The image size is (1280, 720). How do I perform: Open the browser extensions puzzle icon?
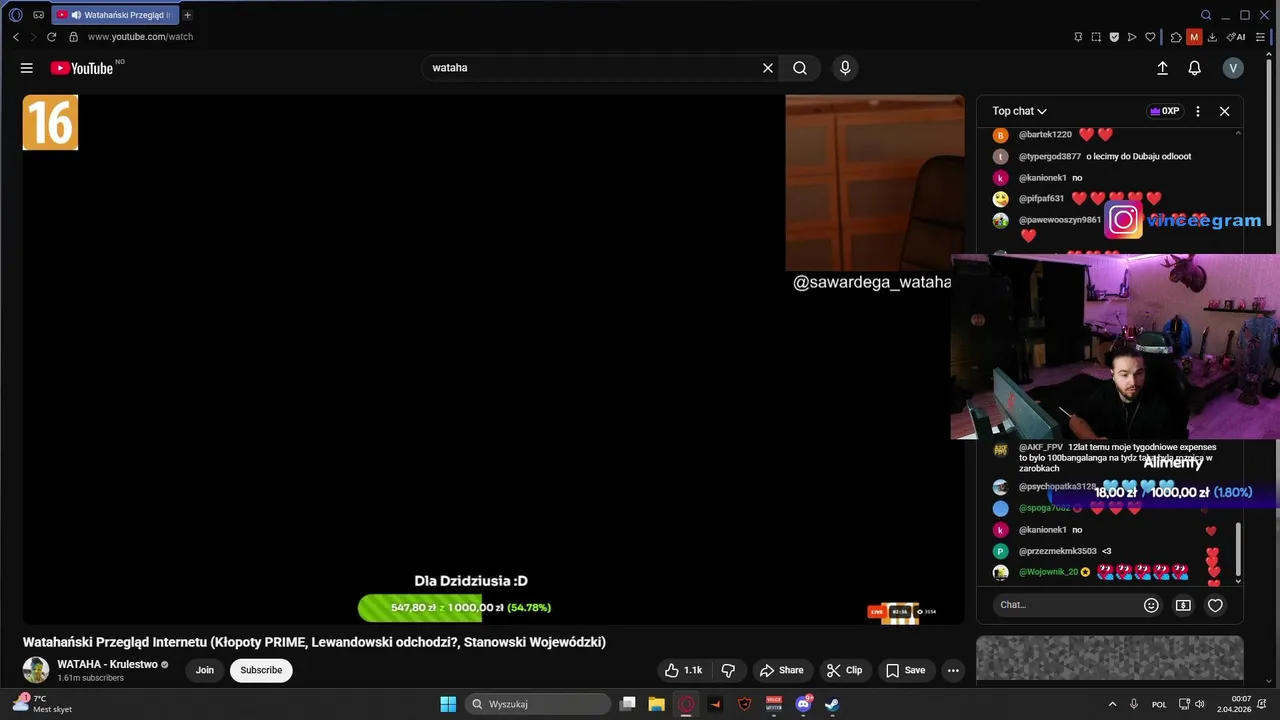tap(1176, 37)
